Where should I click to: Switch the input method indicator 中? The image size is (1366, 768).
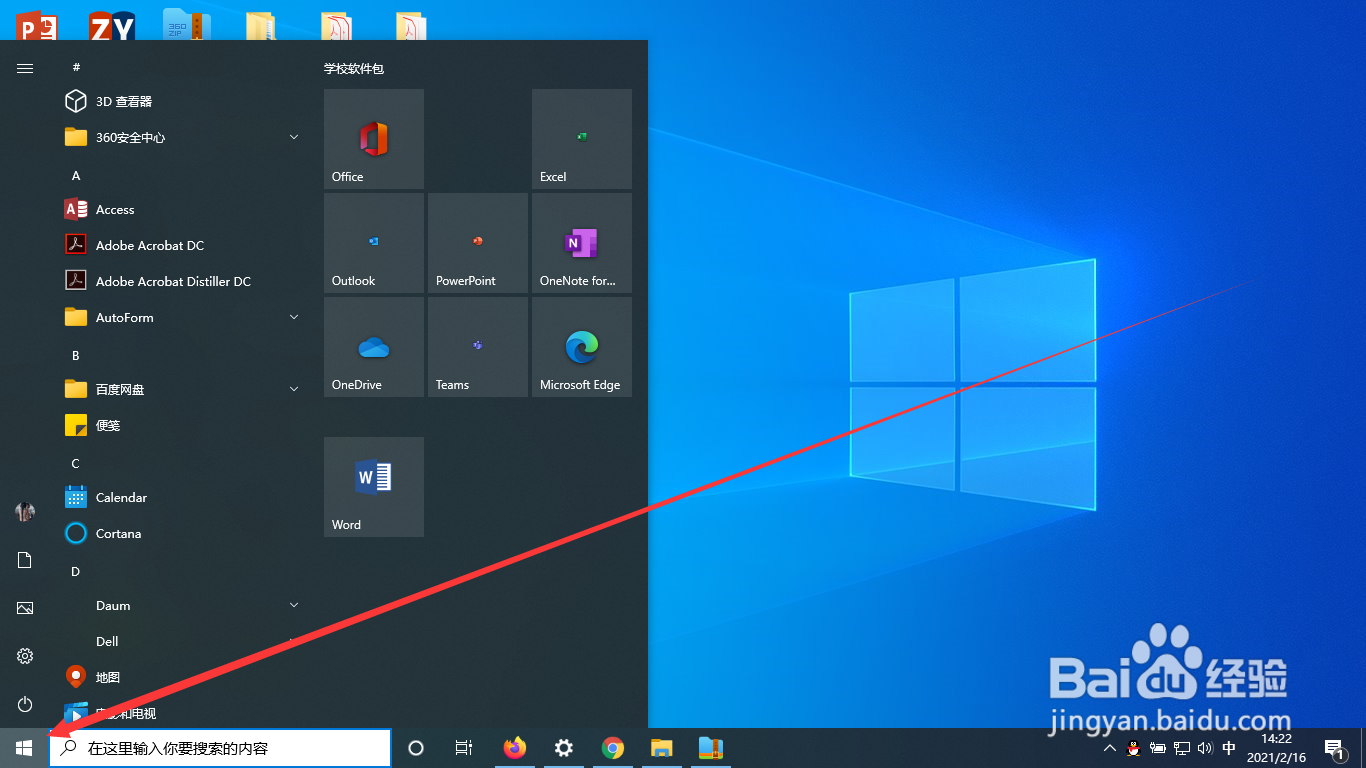(1229, 748)
